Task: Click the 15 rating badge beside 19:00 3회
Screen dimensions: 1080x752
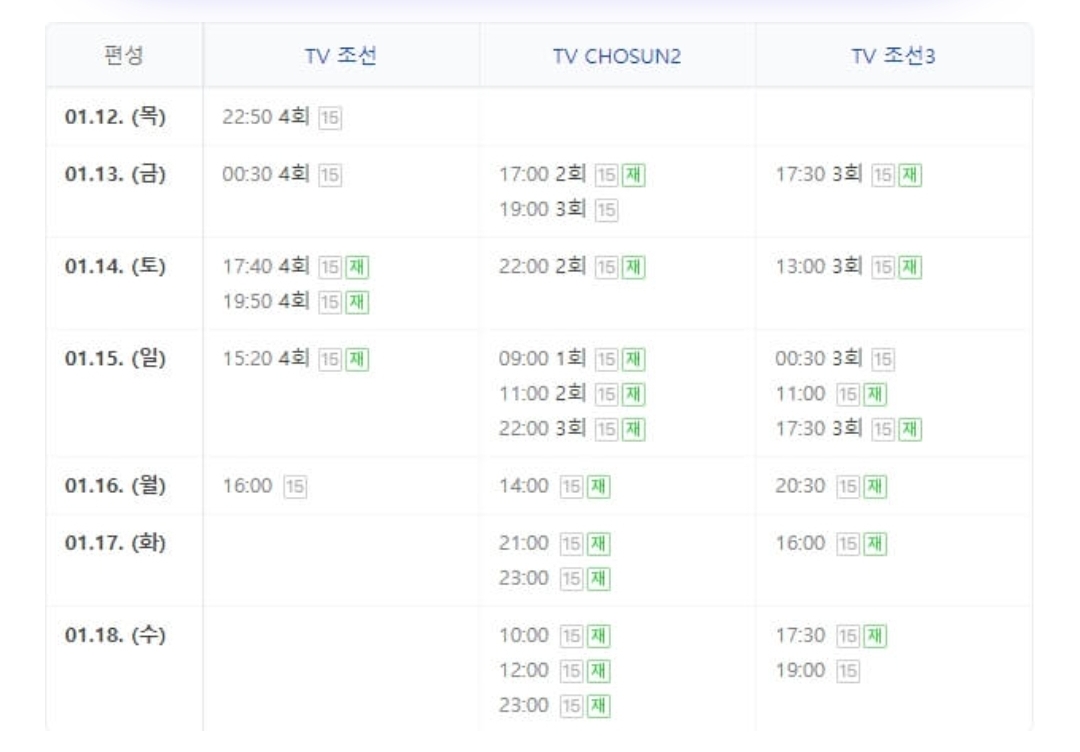Action: pyautogui.click(x=607, y=210)
